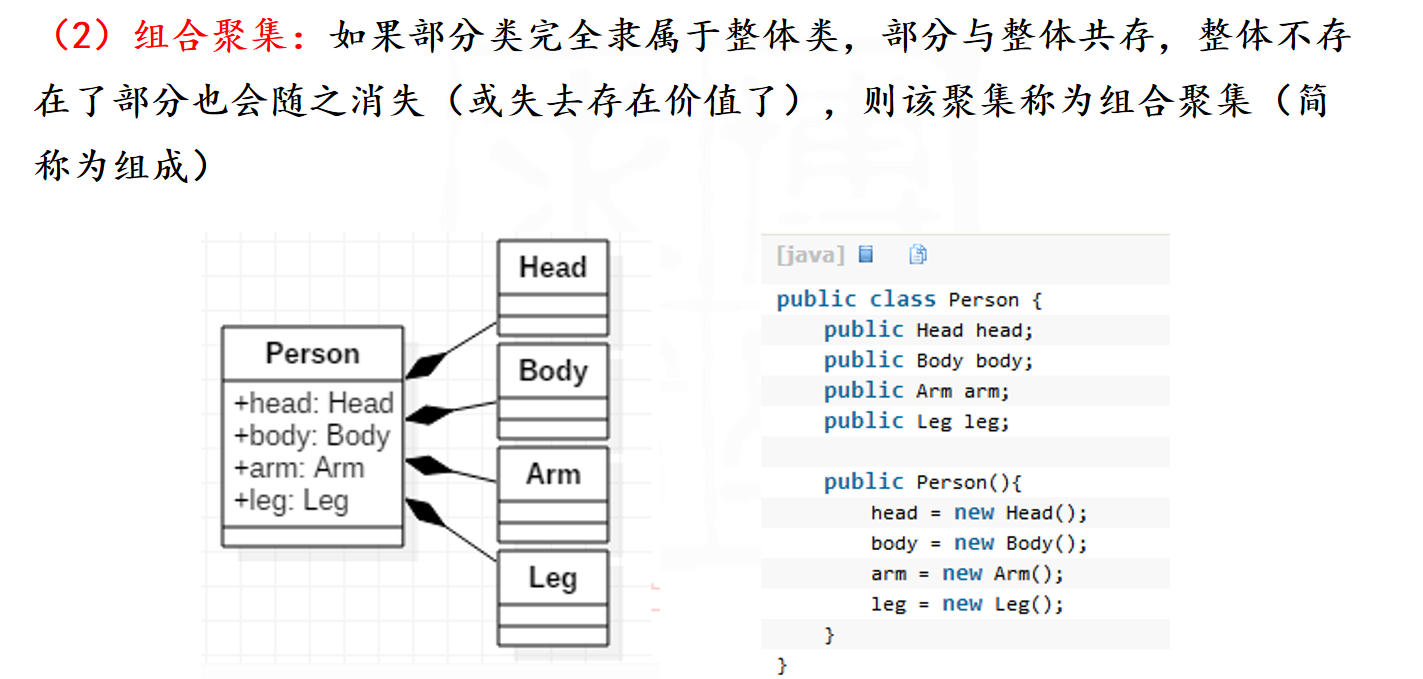1423x679 pixels.
Task: Click the +leg: Leg attribute
Action: pos(291,500)
